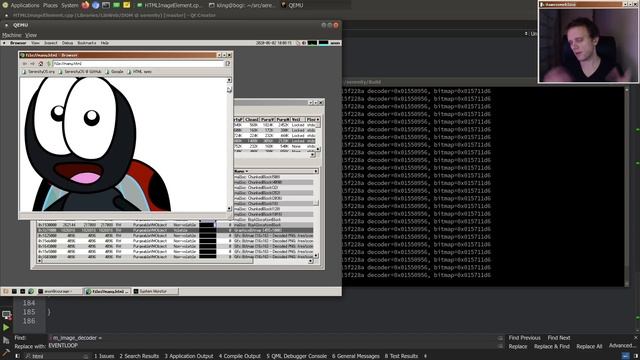Viewport: 640px width, 360px height.
Task: Open the Places menu
Action: click(50, 5)
